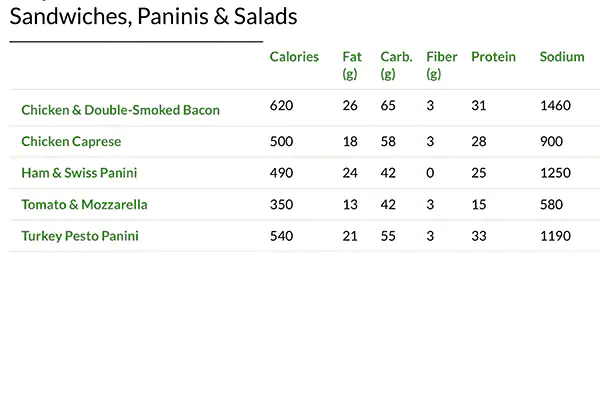Image resolution: width=600 pixels, height=404 pixels.
Task: Click the Fat (g) column header
Action: tap(351, 65)
